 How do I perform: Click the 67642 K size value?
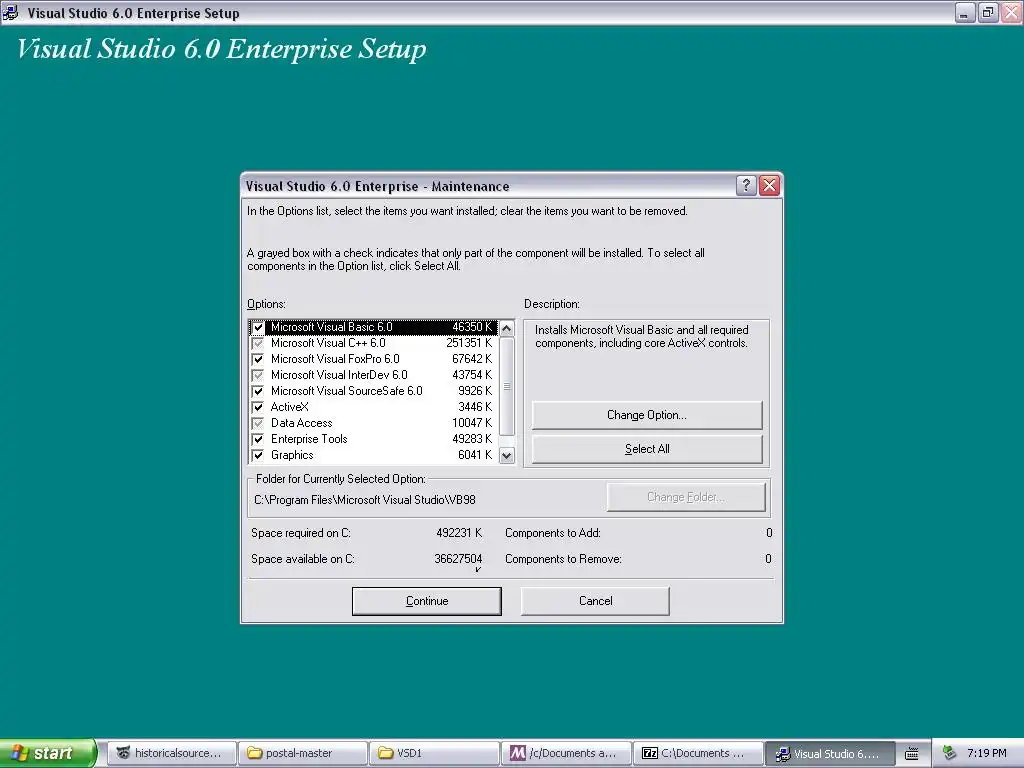coord(472,359)
